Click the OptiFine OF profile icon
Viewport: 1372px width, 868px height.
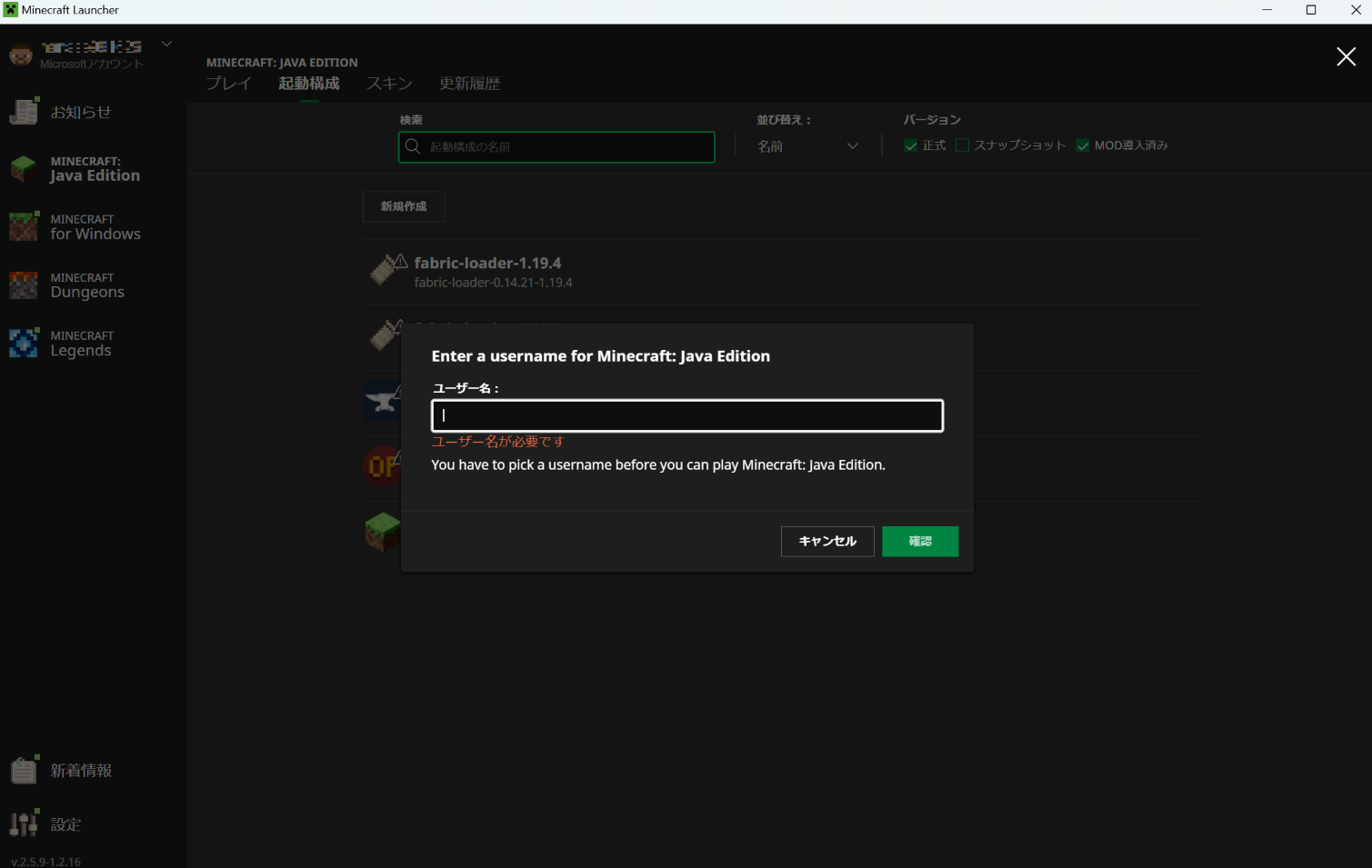pyautogui.click(x=383, y=466)
